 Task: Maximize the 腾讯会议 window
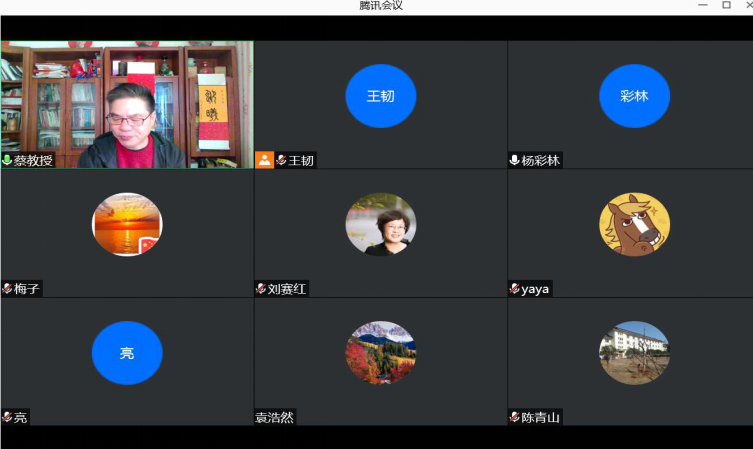(726, 6)
